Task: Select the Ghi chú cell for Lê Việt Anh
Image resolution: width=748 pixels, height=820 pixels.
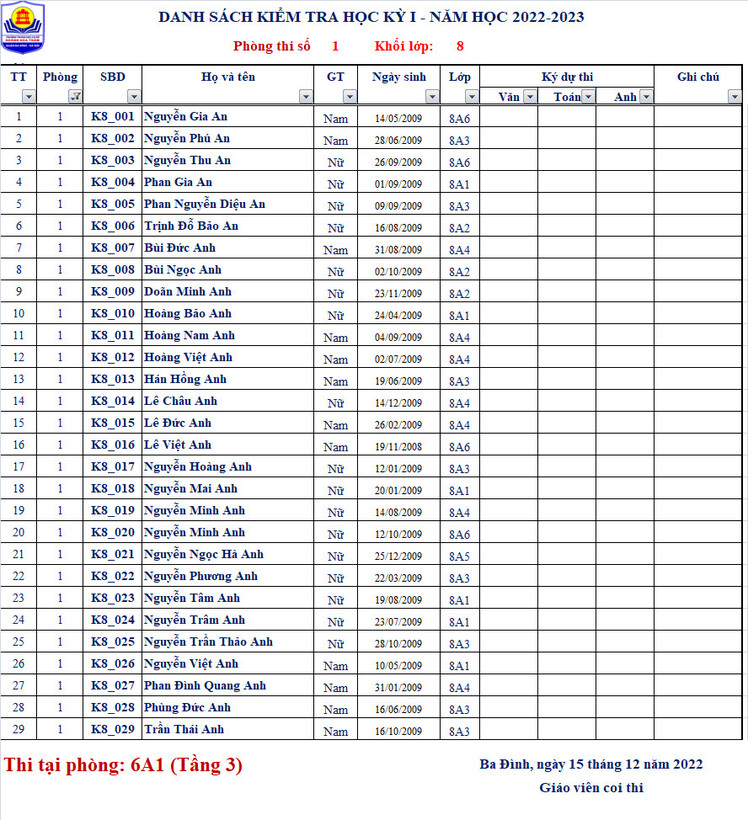Action: pos(698,445)
